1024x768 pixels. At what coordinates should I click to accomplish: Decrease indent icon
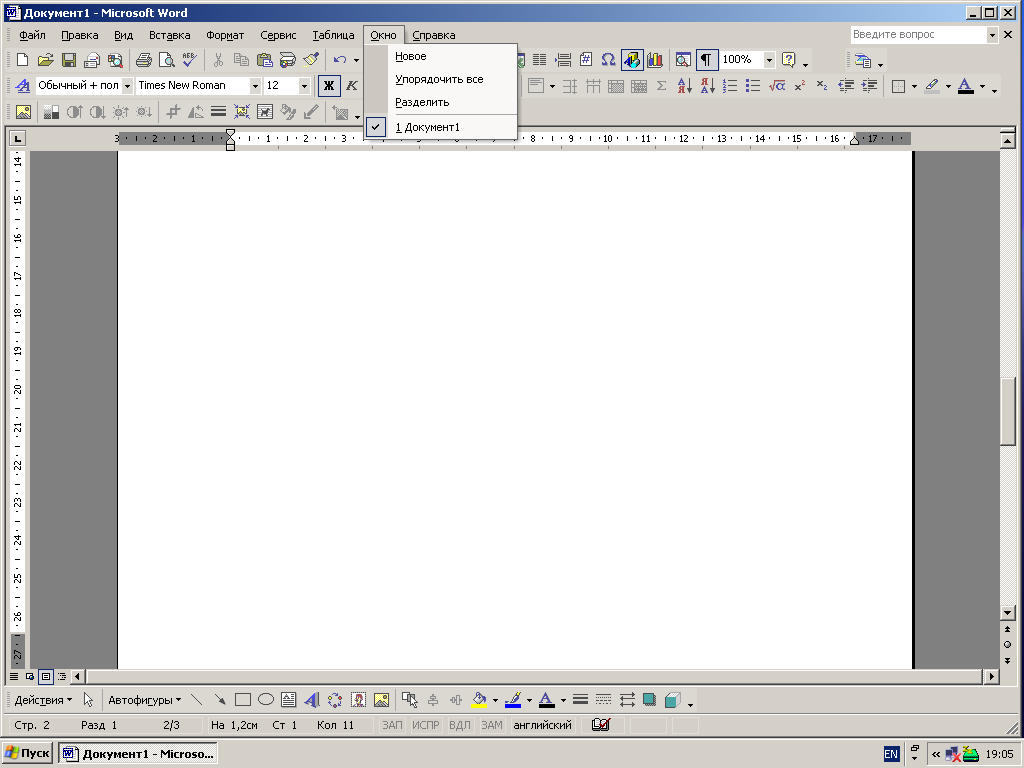pos(846,86)
